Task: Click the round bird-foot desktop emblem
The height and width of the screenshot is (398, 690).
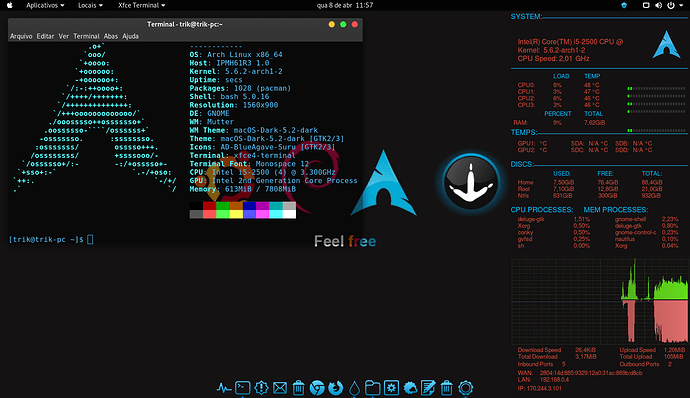Action: (x=471, y=182)
